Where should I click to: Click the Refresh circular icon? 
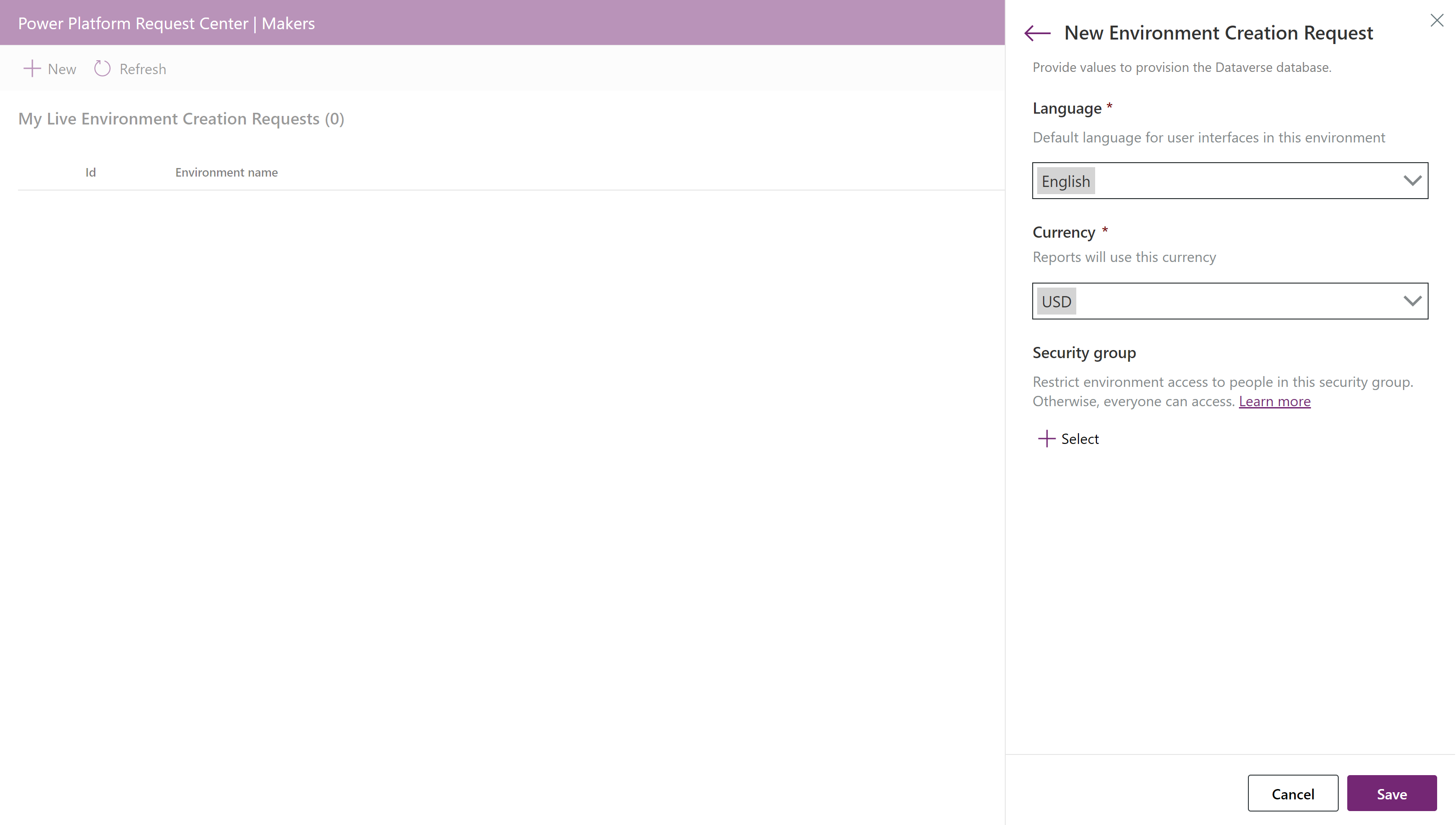click(102, 68)
